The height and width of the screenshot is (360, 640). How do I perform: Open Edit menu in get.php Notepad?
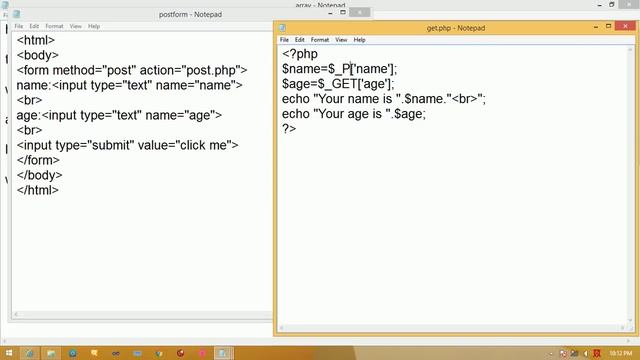(x=300, y=40)
